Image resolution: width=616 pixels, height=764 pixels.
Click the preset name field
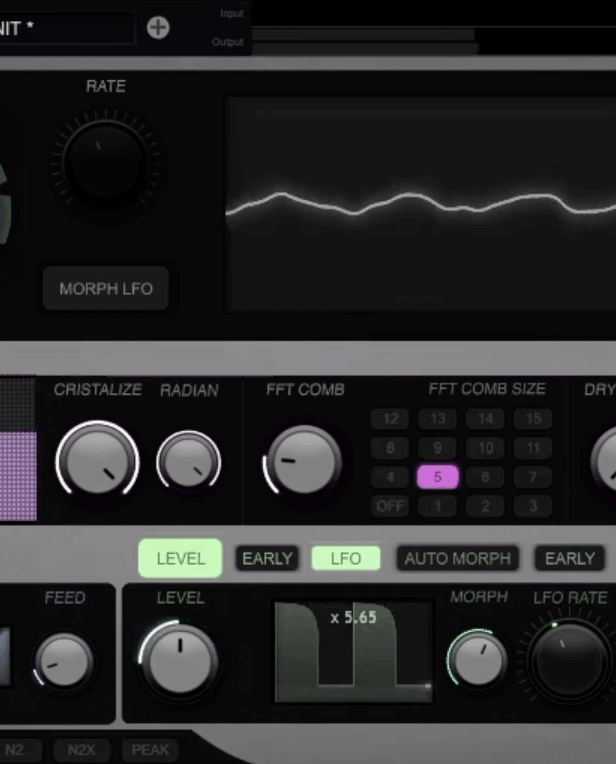pos(67,28)
